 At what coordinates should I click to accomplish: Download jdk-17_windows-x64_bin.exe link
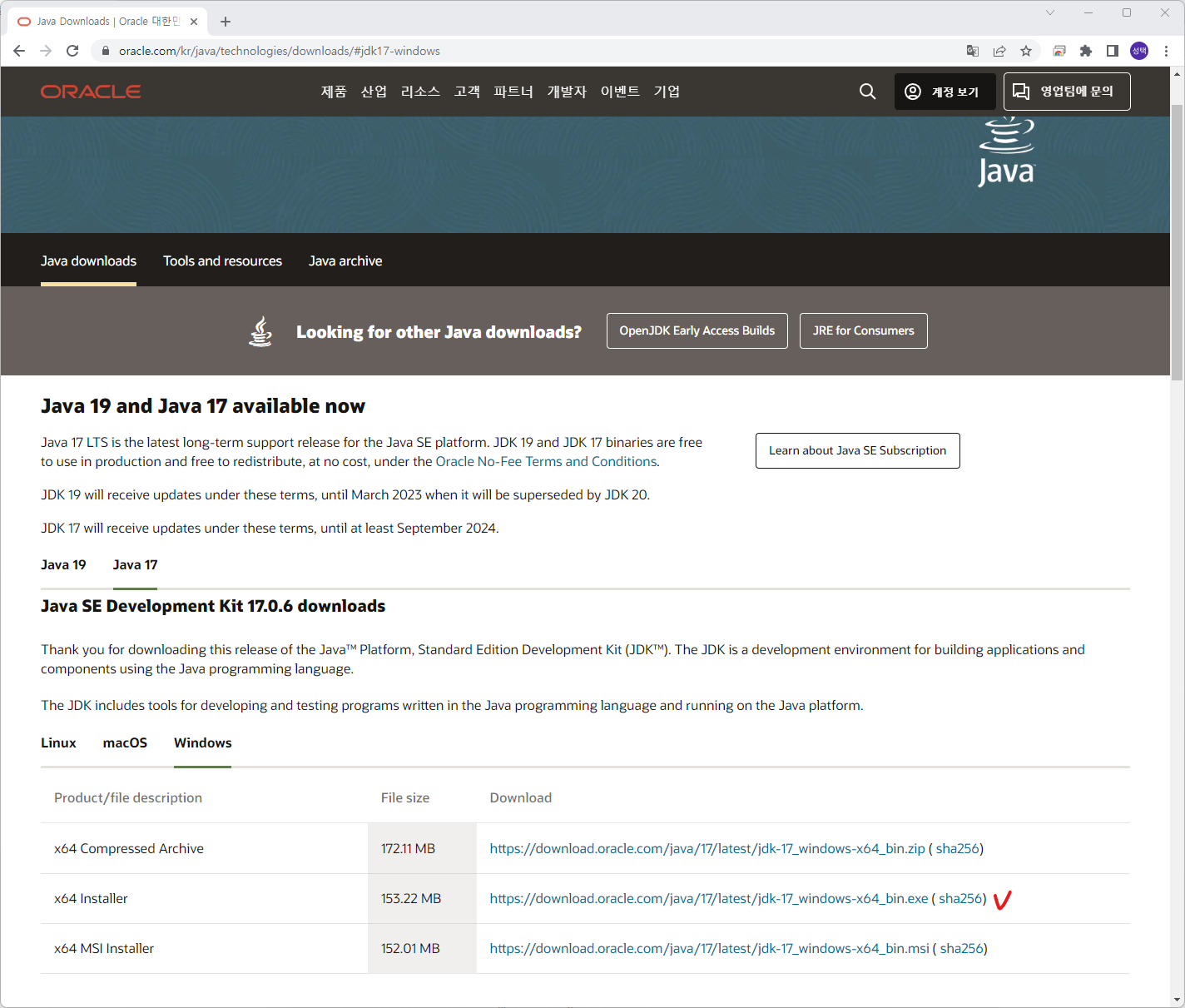tap(709, 898)
